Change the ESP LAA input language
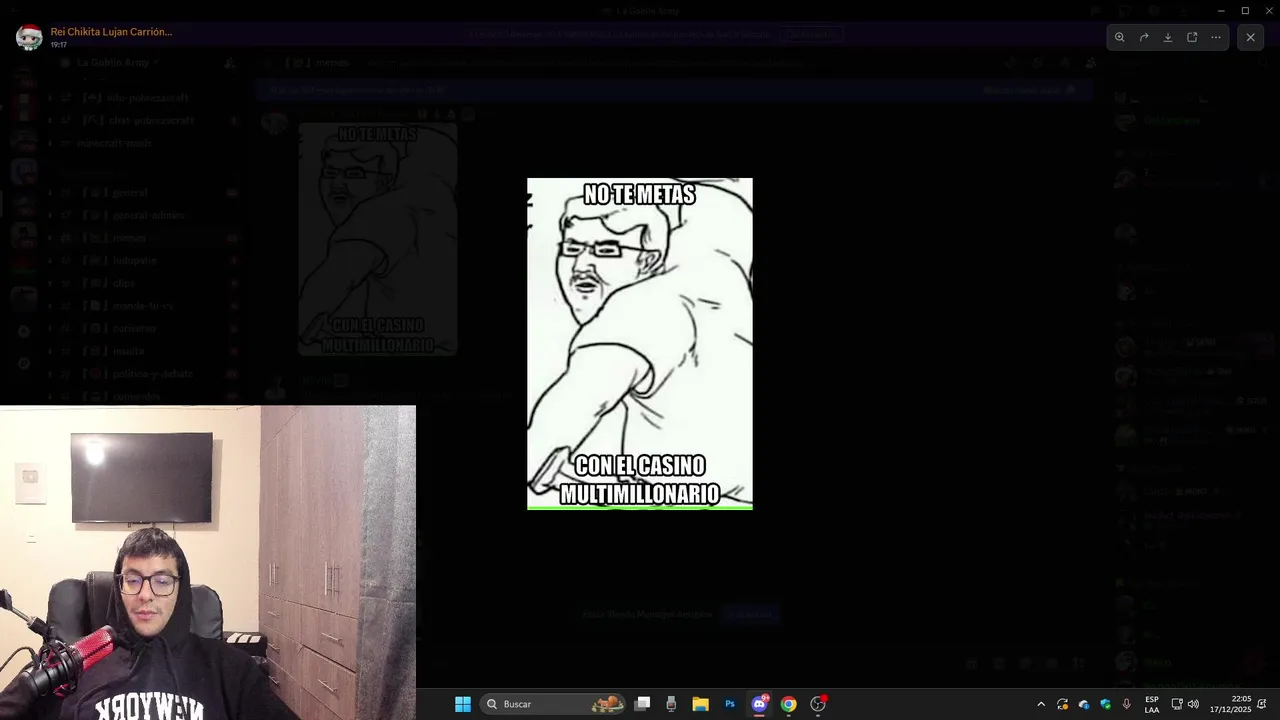The width and height of the screenshot is (1280, 720). (x=1152, y=704)
